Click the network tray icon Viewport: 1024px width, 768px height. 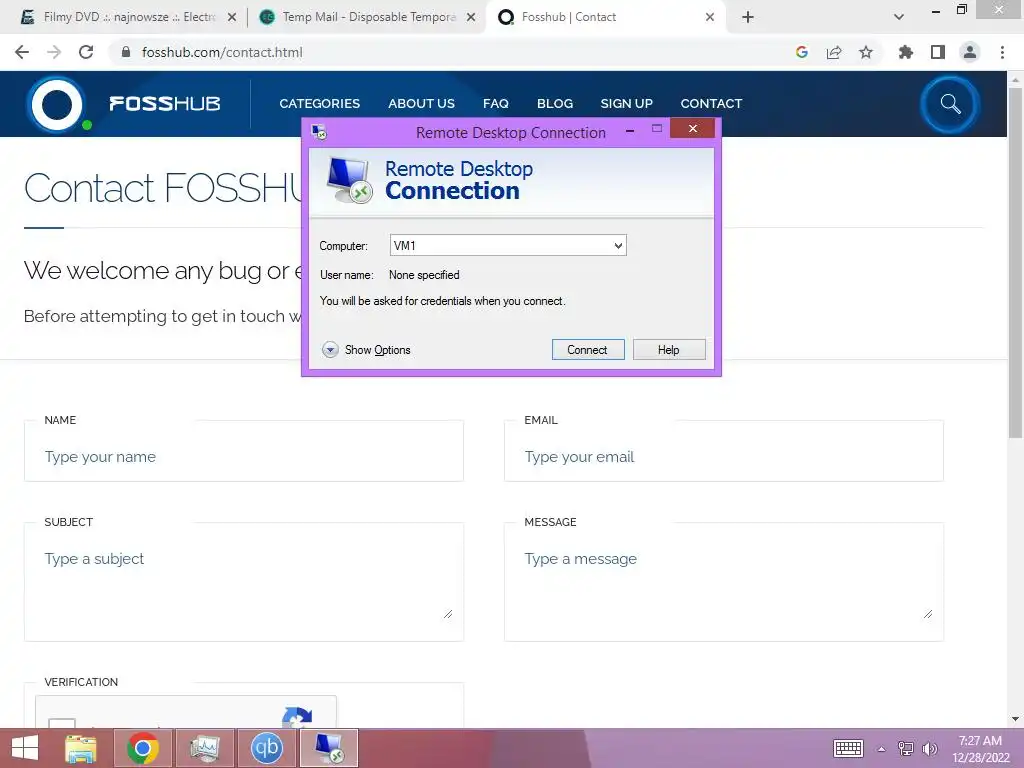click(x=906, y=748)
